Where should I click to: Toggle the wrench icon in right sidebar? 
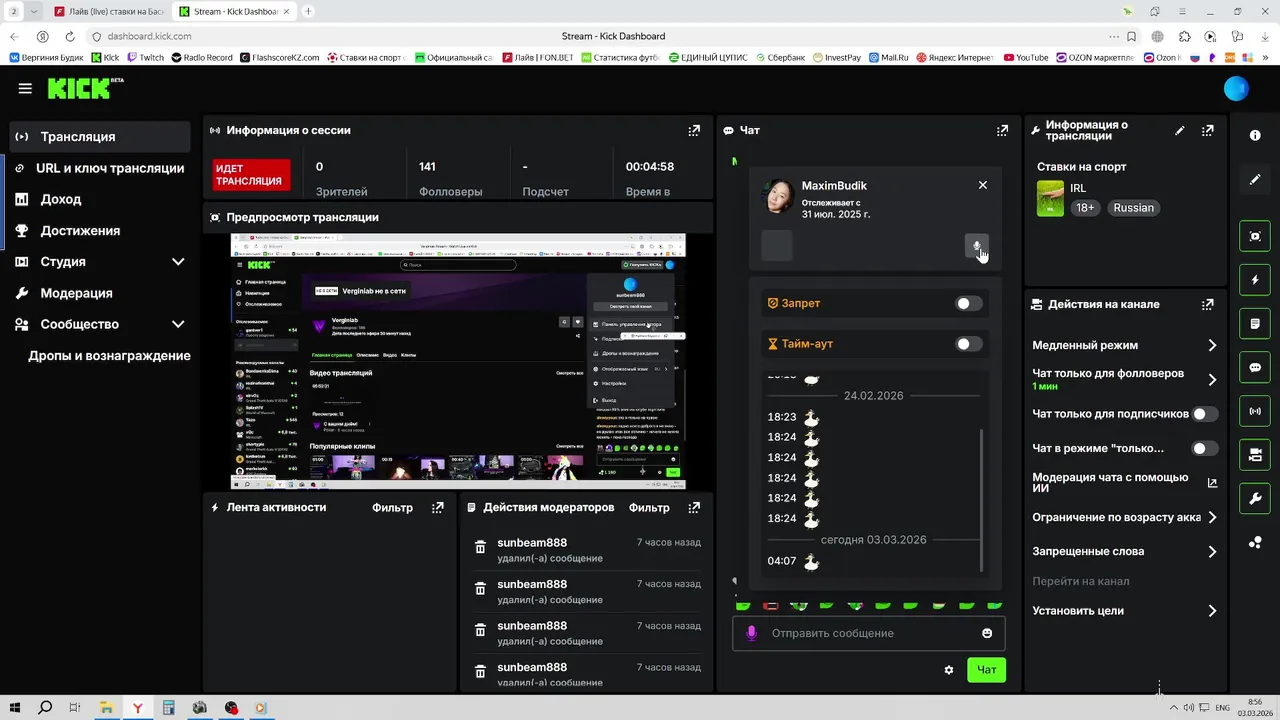pyautogui.click(x=1255, y=498)
